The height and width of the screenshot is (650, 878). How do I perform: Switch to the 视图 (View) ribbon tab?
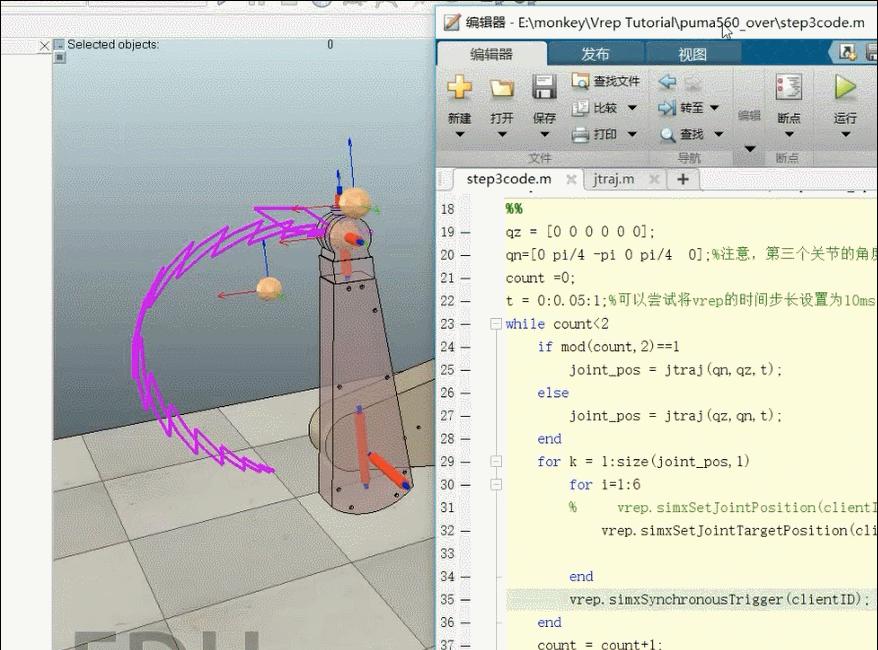(692, 53)
